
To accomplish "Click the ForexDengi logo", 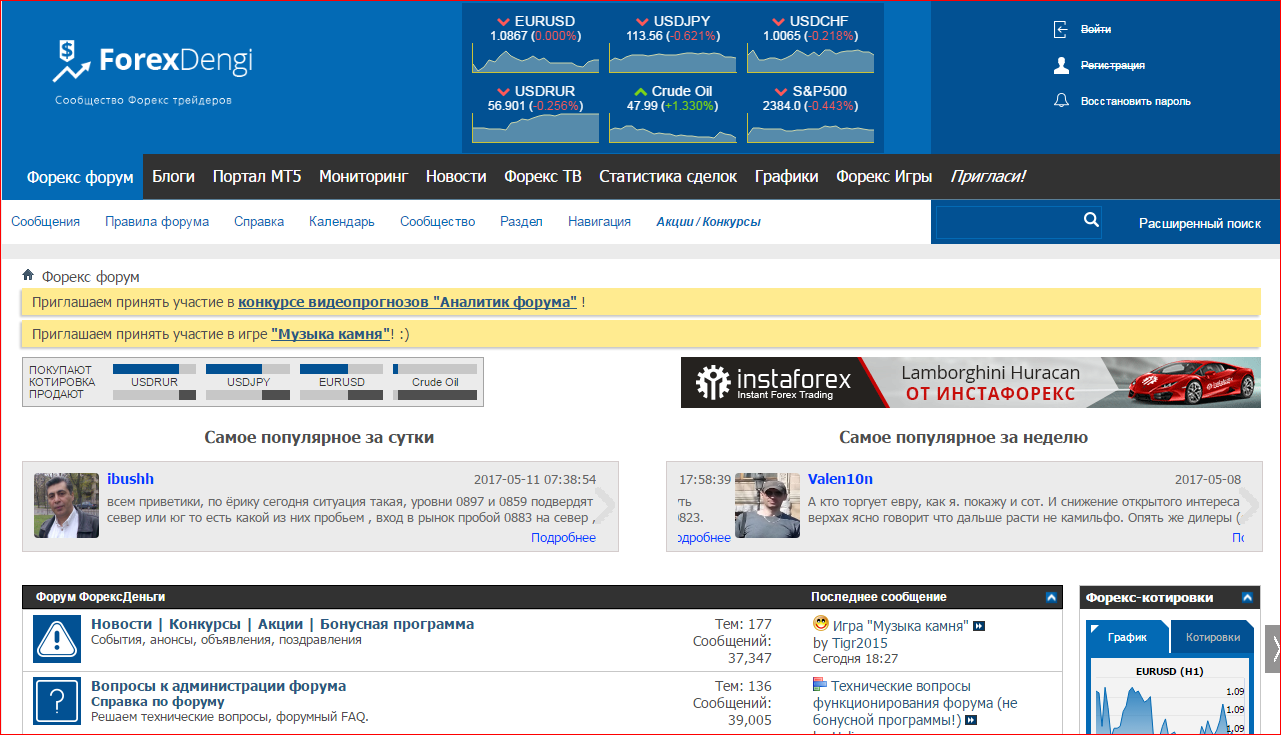I will 153,62.
